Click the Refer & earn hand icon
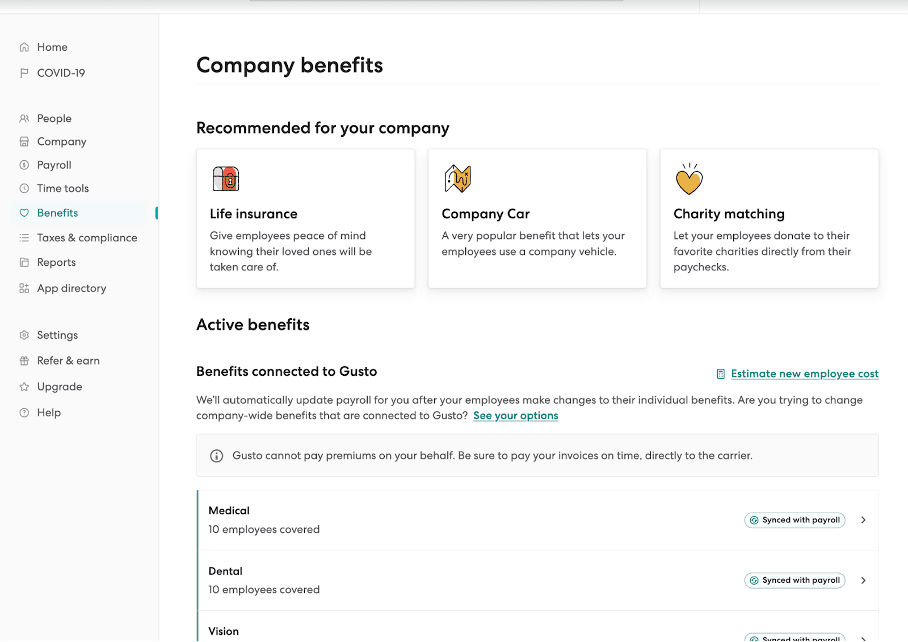 pyautogui.click(x=23, y=360)
